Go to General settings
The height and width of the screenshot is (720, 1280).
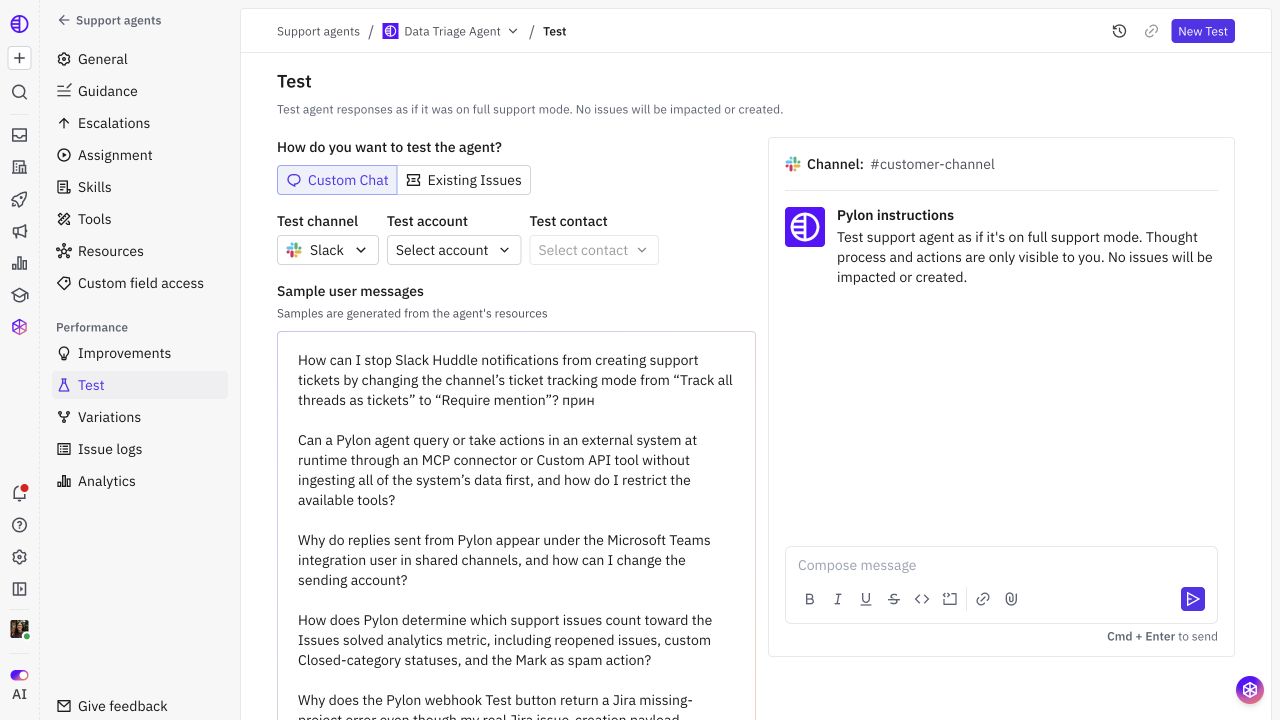(x=140, y=59)
